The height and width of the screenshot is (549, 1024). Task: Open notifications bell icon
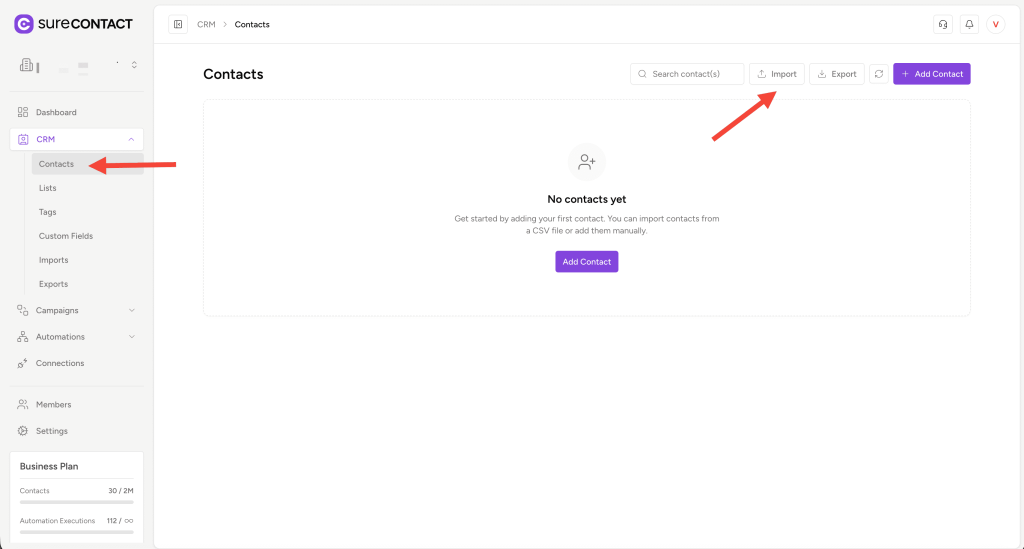coord(969,24)
